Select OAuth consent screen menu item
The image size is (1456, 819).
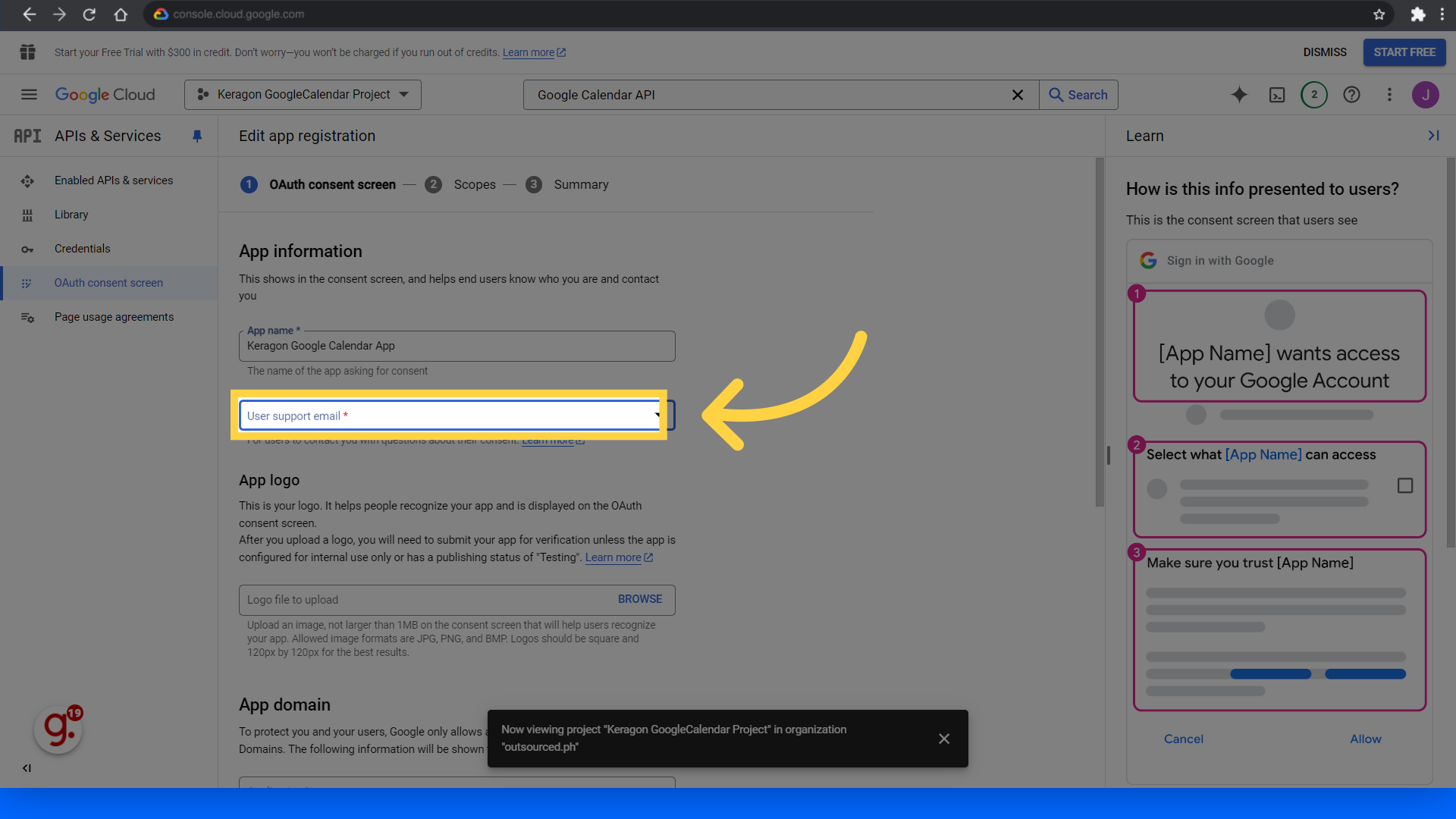click(108, 283)
